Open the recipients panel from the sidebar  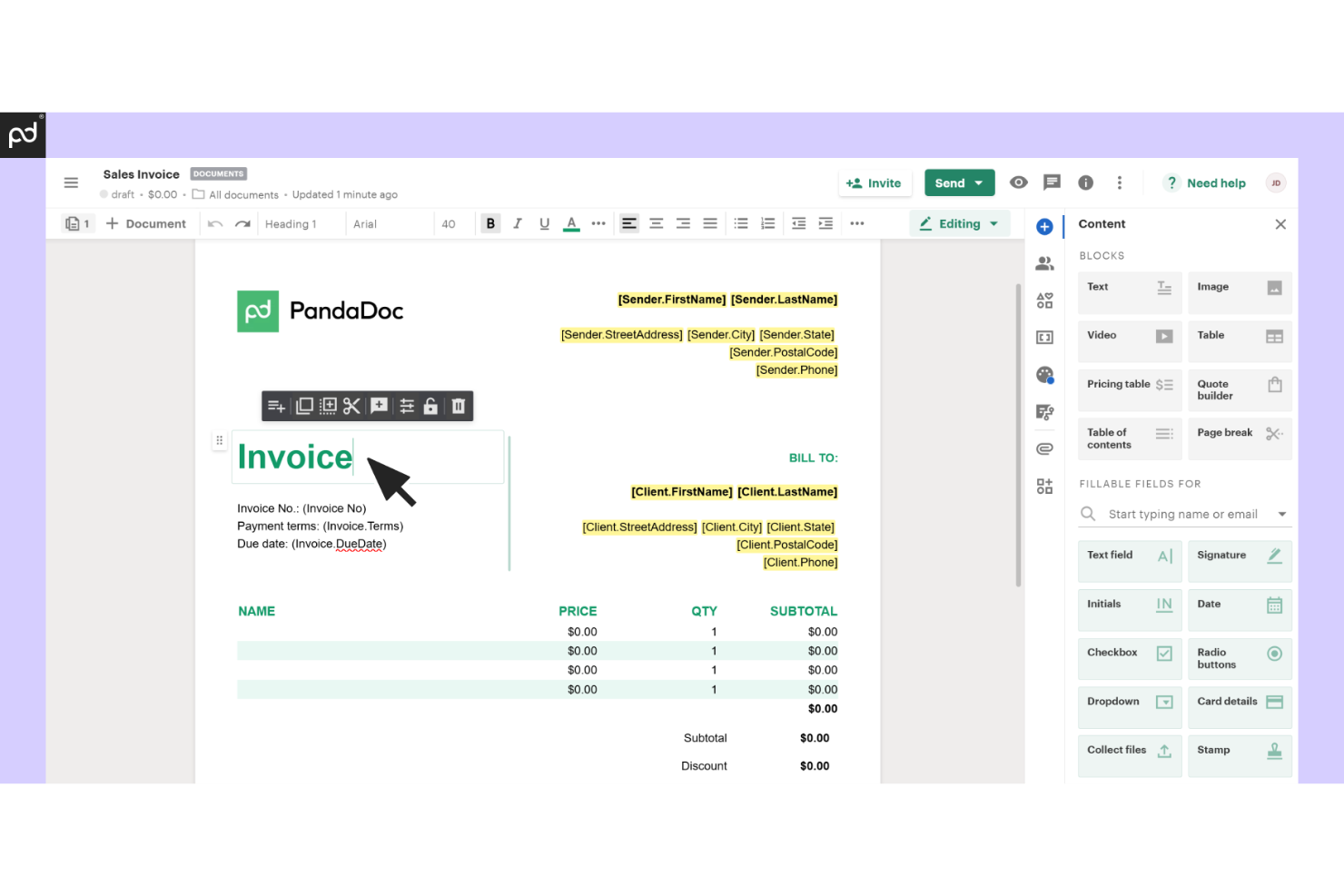coord(1045,262)
